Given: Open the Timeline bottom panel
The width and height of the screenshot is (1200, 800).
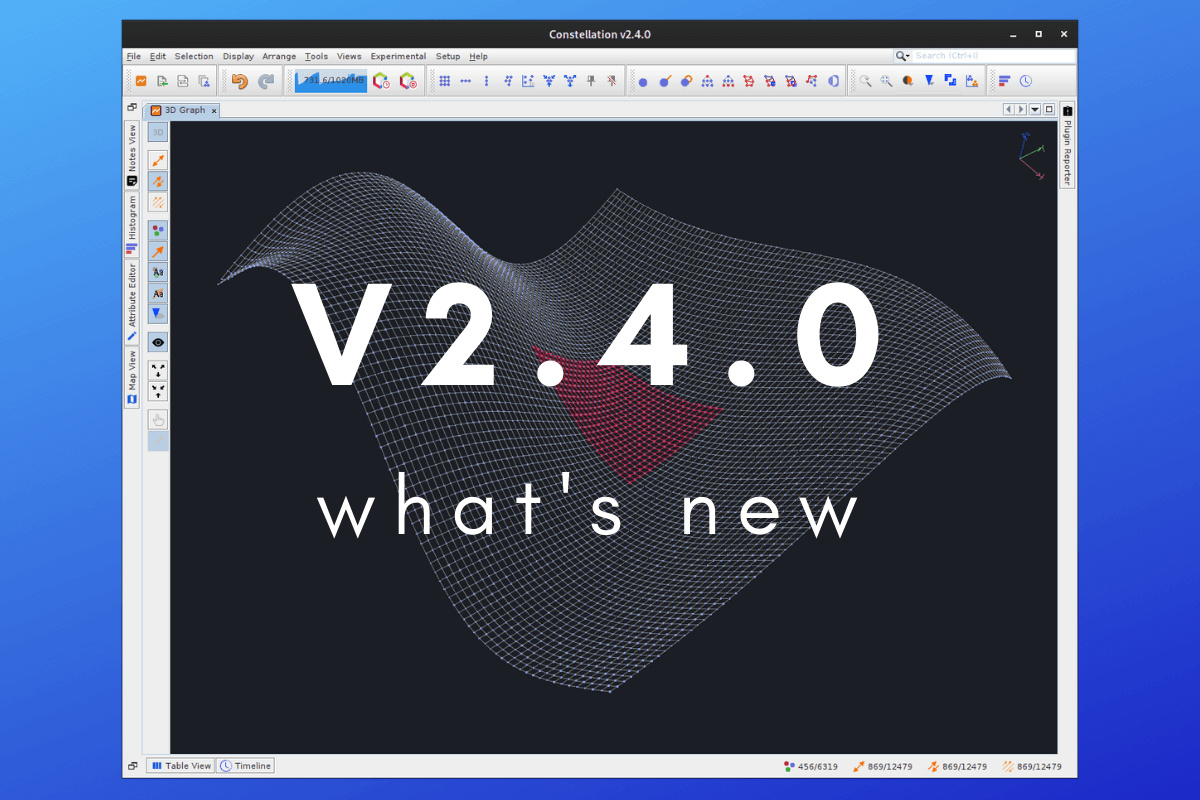Looking at the screenshot, I should pyautogui.click(x=245, y=766).
